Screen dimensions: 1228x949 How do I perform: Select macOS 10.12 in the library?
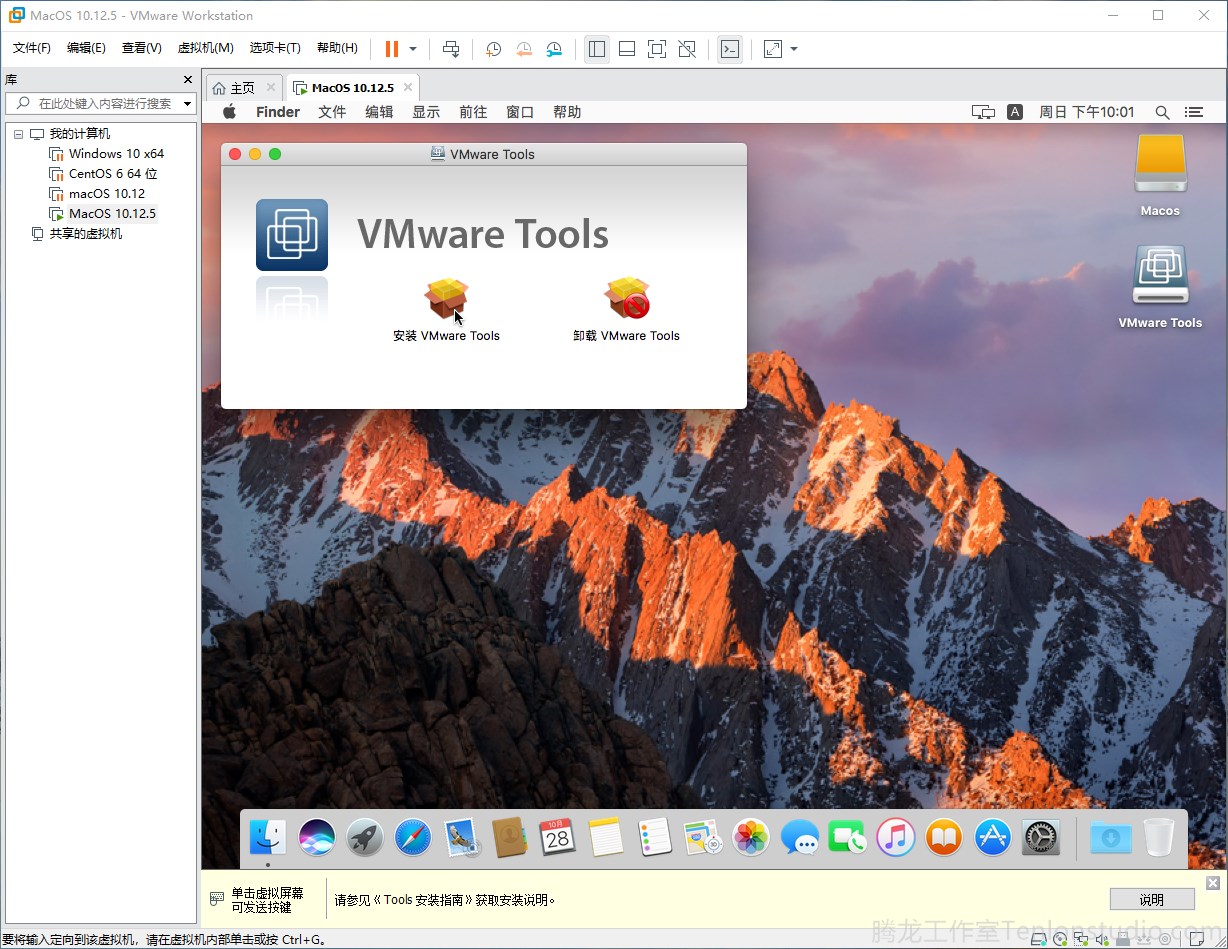point(107,194)
